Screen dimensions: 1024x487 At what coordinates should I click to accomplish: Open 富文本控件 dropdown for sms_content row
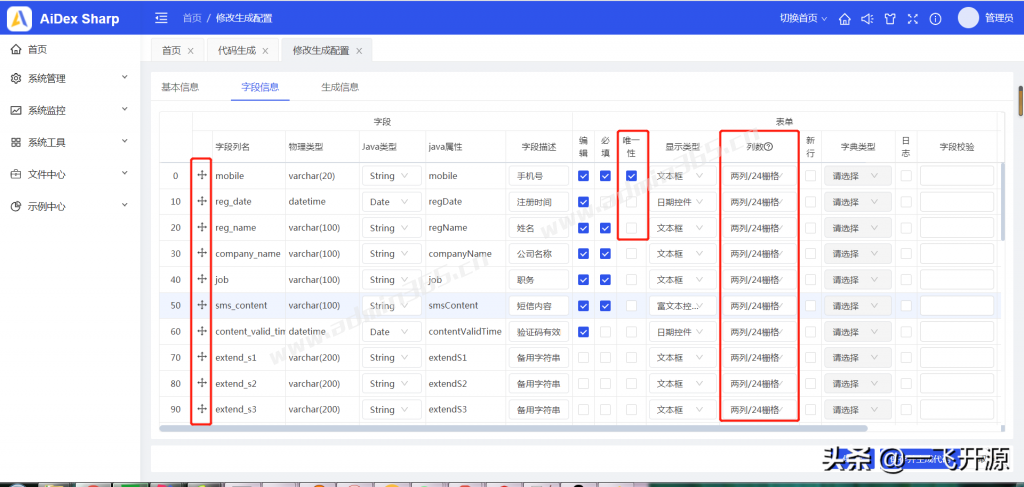682,306
